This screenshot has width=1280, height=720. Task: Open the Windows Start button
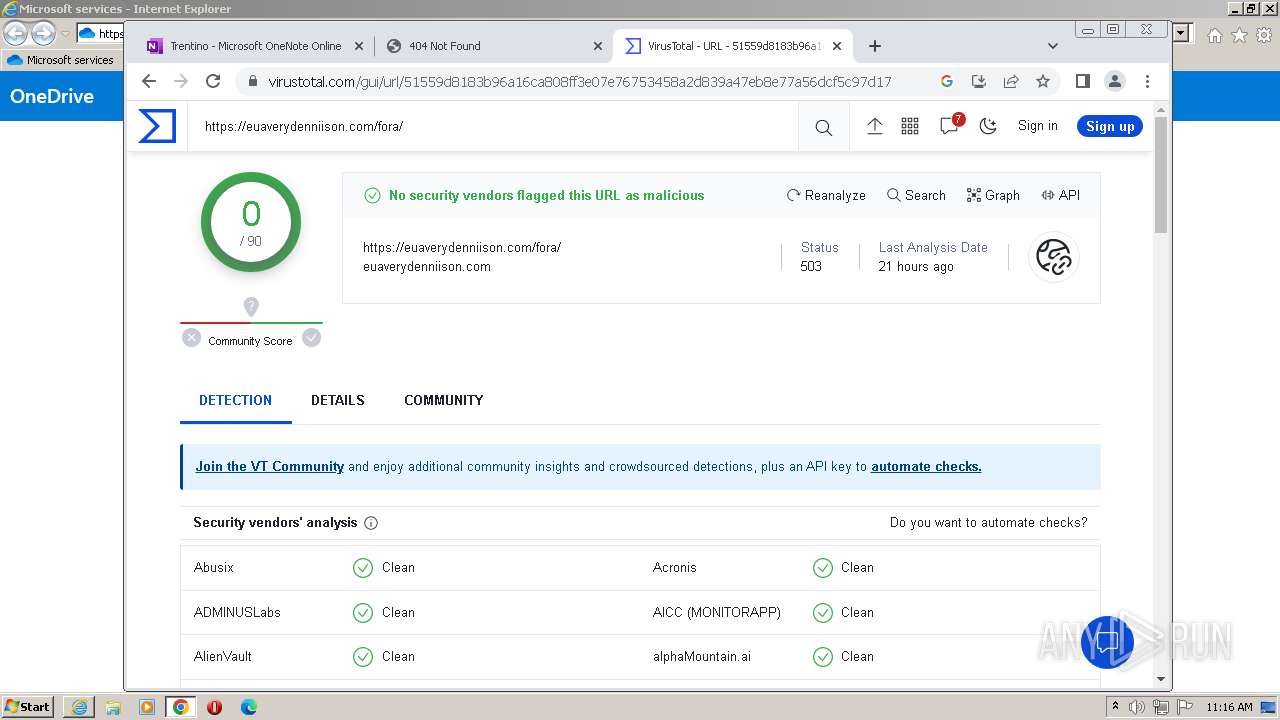[x=28, y=706]
